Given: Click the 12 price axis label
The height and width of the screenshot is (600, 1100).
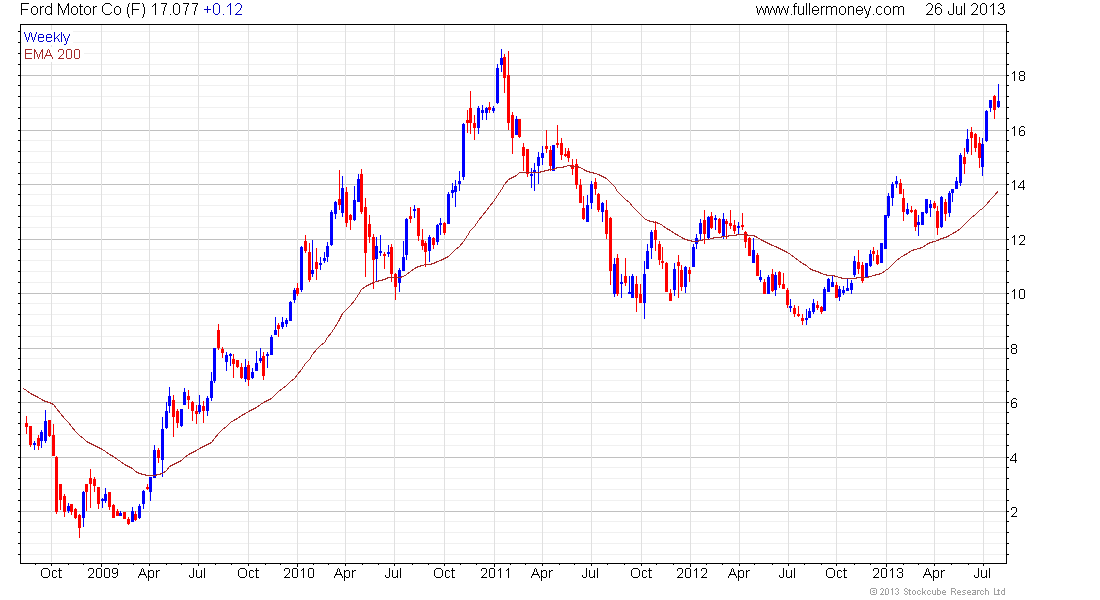Looking at the screenshot, I should (1018, 240).
